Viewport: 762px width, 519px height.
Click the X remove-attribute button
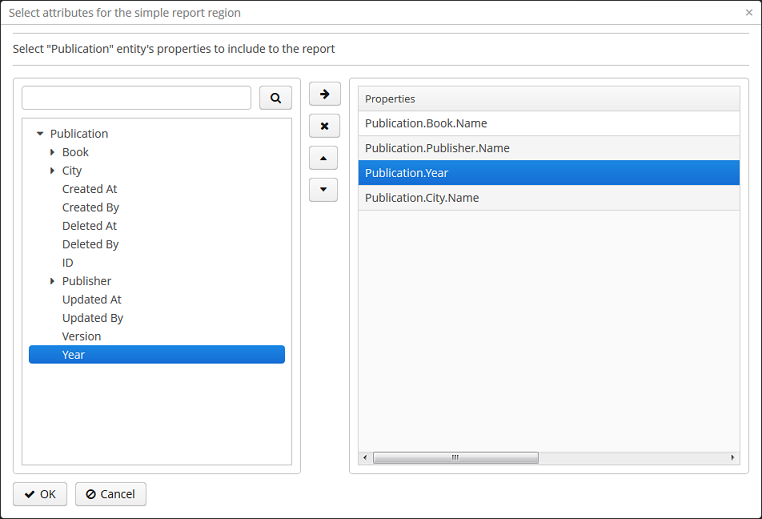click(x=324, y=126)
